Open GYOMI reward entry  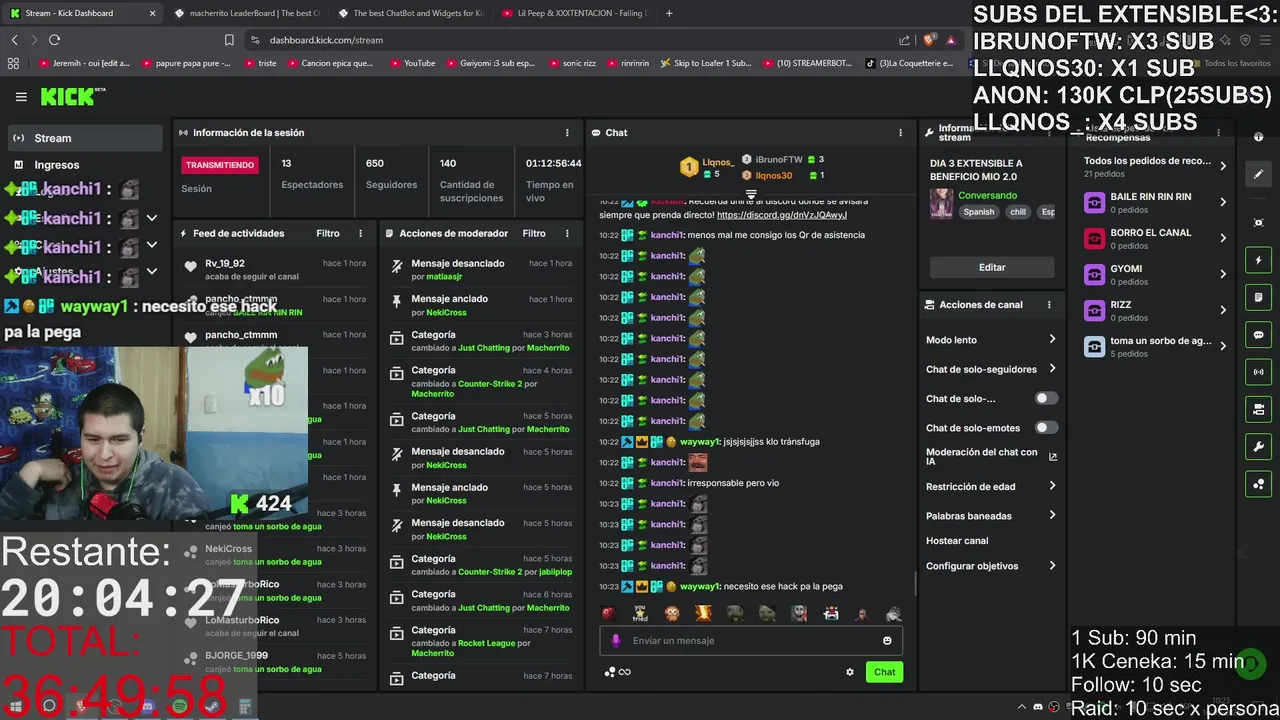click(x=1155, y=274)
